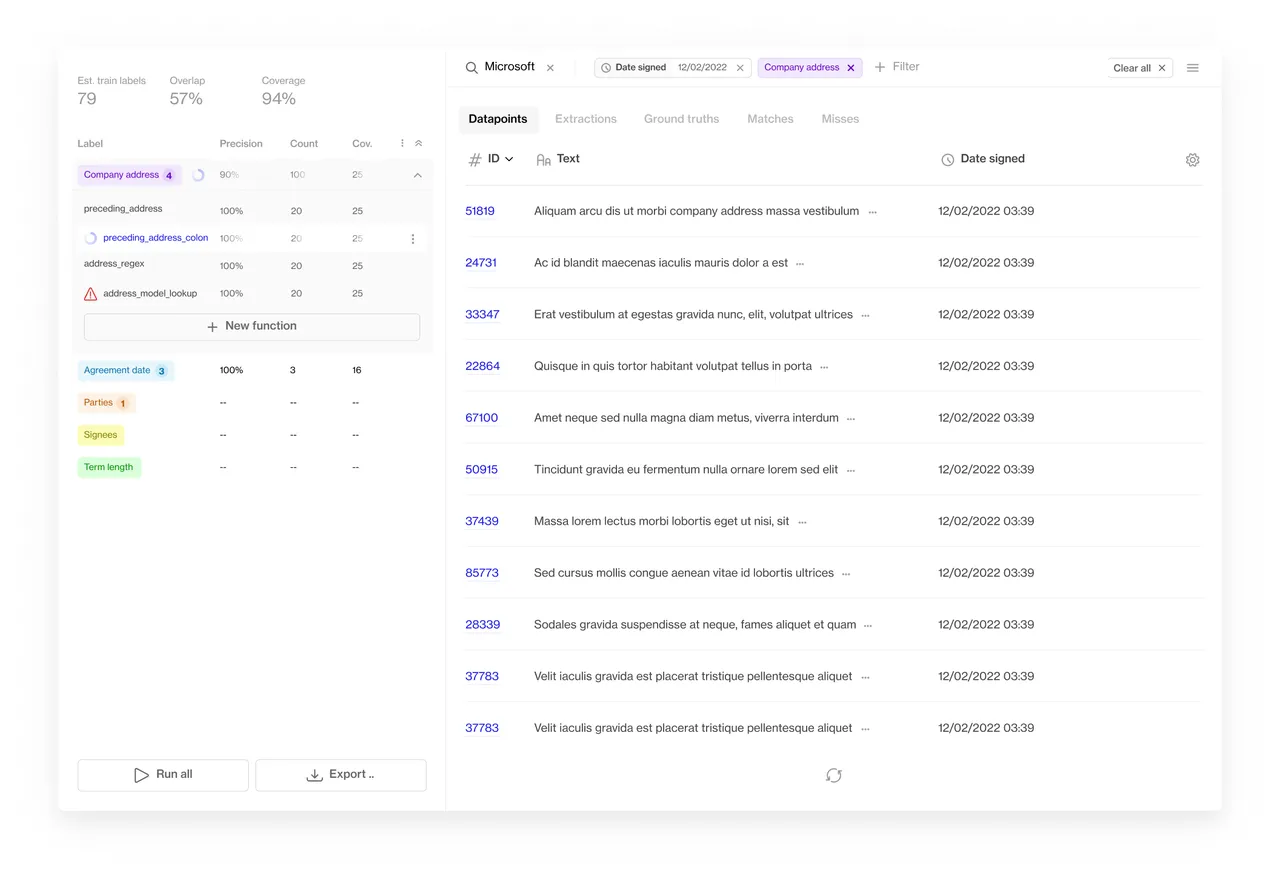The height and width of the screenshot is (879, 1280).
Task: Click the Precision column header
Action: pos(241,144)
